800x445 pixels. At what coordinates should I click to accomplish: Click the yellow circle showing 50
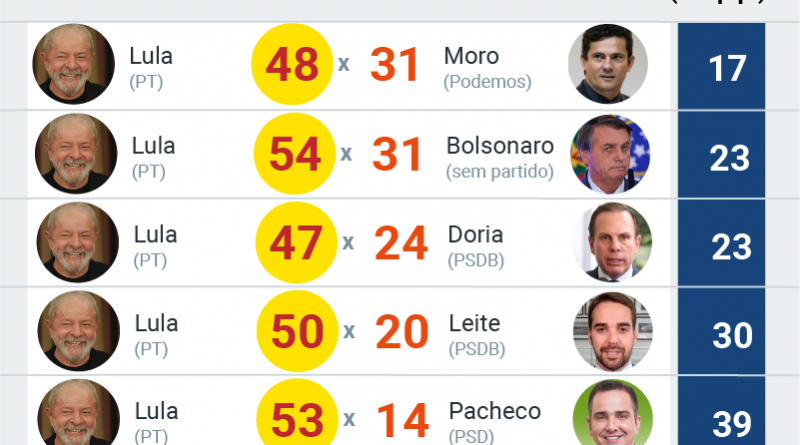coord(297,333)
